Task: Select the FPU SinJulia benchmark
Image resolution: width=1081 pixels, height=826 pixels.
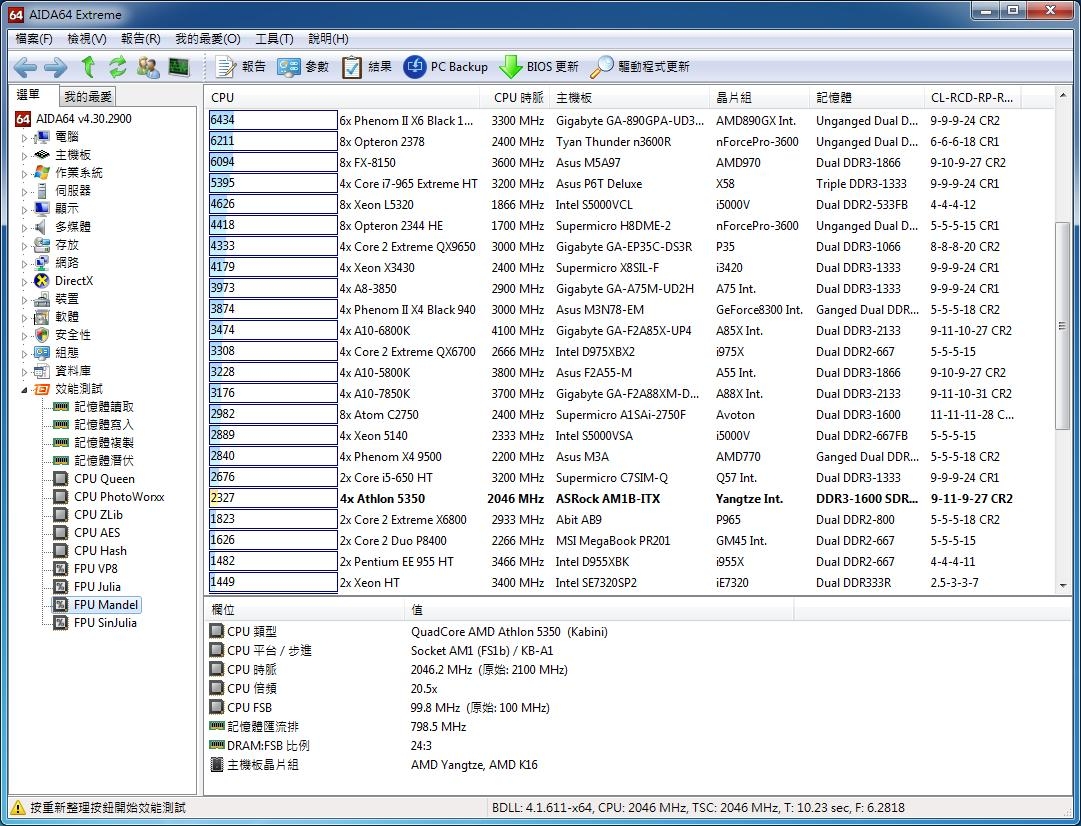Action: (105, 623)
